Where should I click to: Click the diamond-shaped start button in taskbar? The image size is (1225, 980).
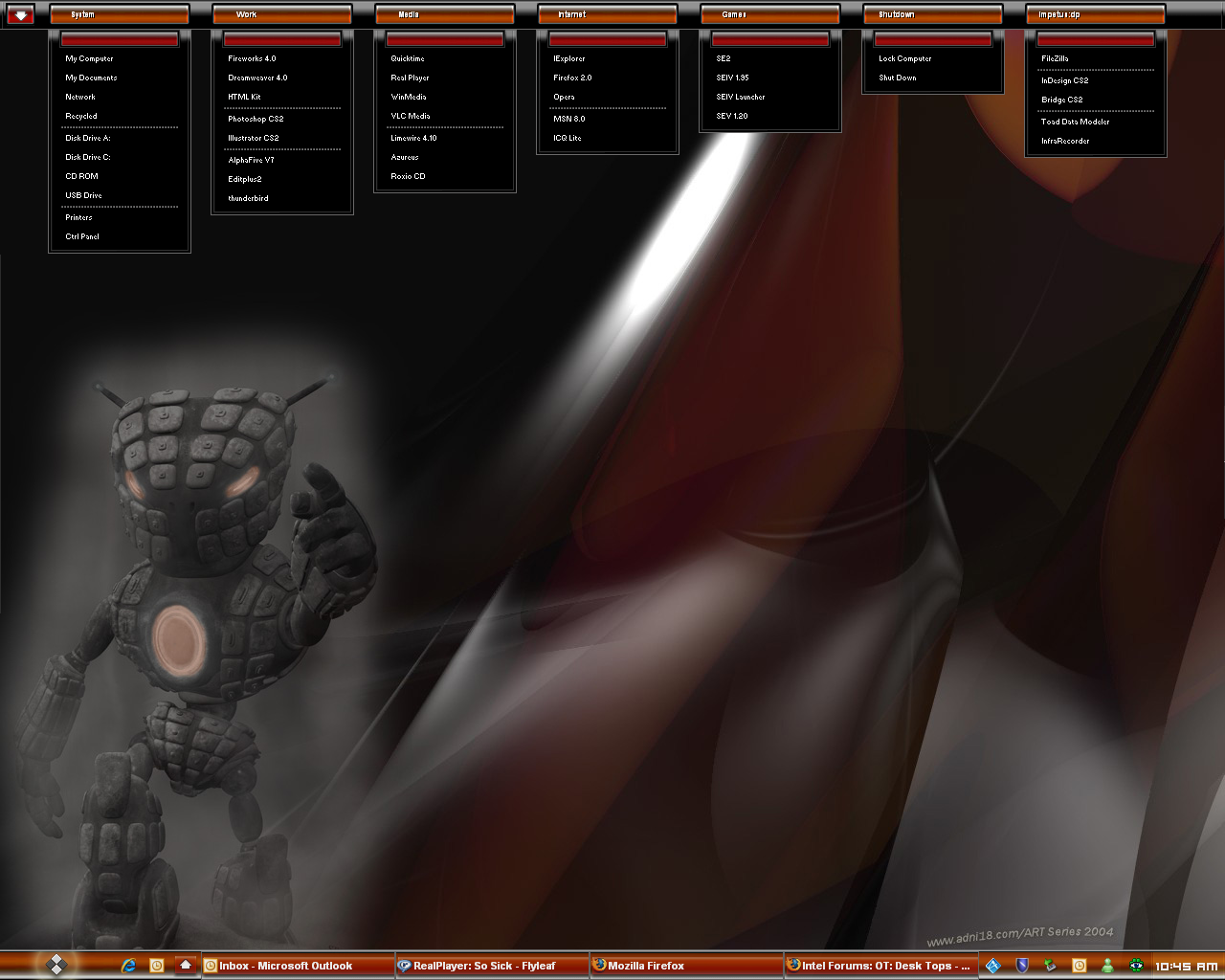click(56, 965)
